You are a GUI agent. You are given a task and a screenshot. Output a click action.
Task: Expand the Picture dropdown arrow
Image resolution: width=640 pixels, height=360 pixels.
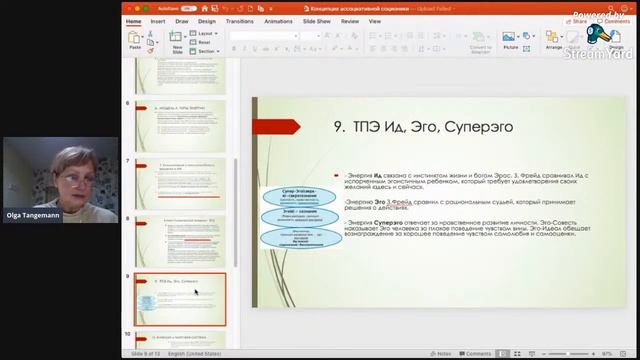(518, 37)
